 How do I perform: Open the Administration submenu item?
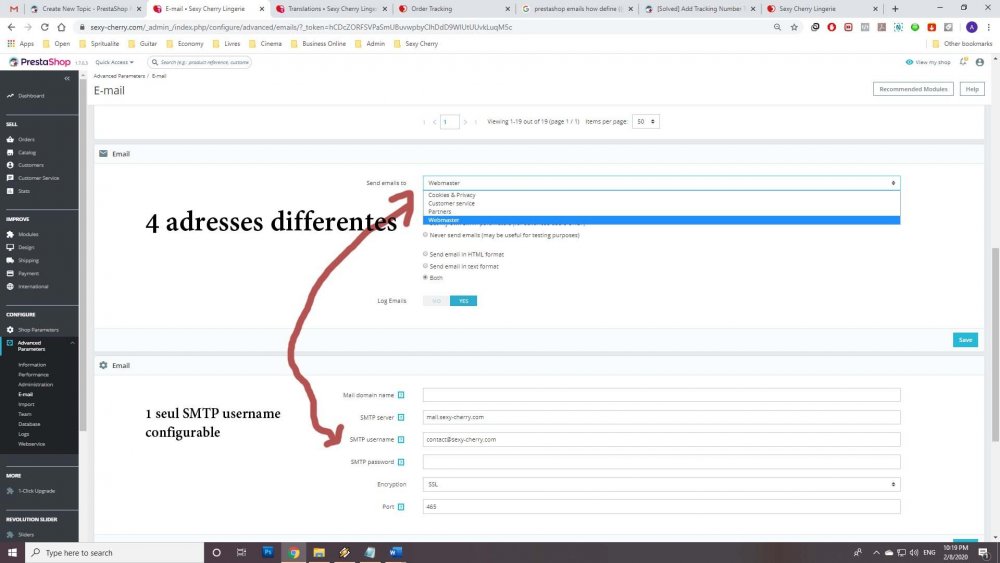tap(35, 384)
